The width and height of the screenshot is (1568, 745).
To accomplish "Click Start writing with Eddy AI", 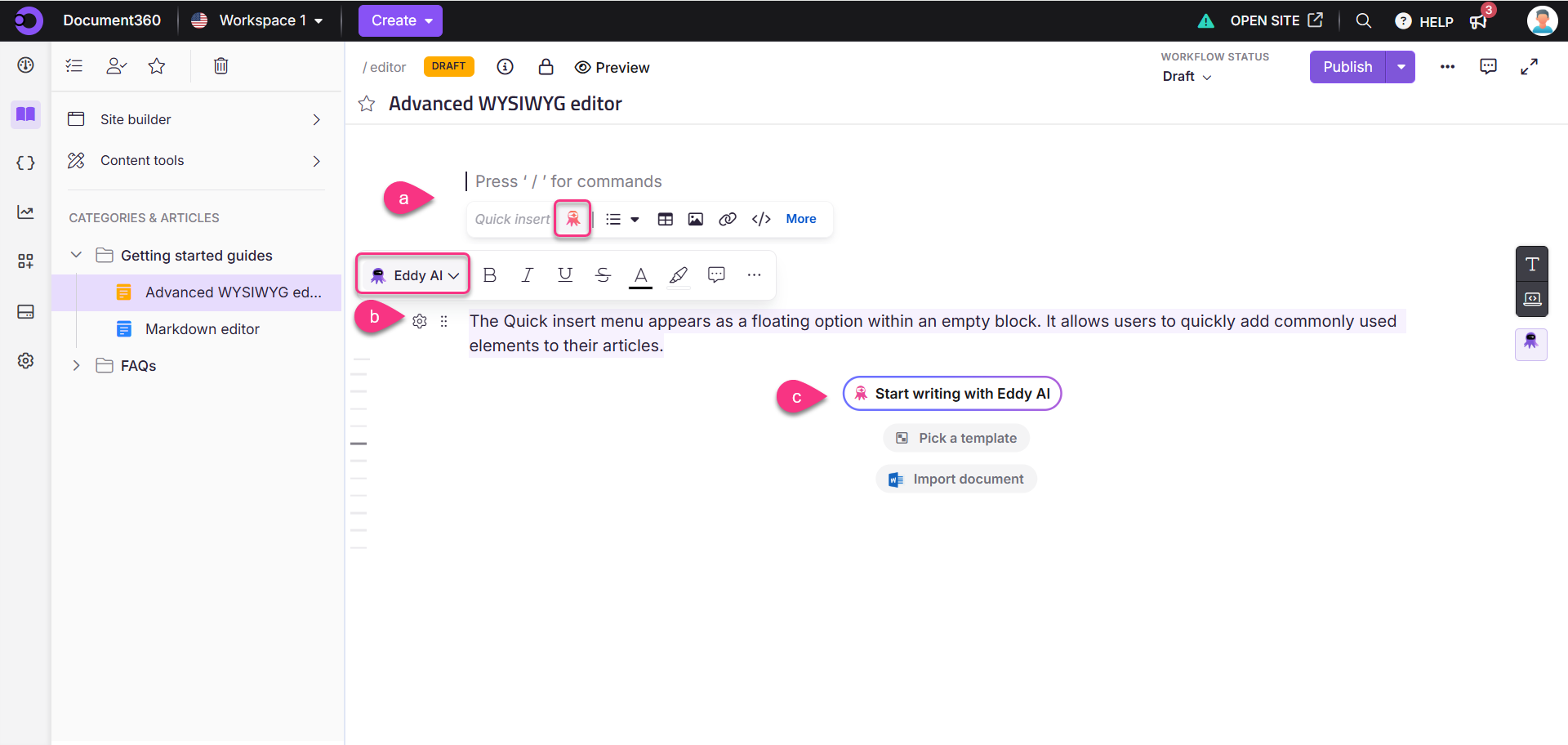I will (952, 394).
